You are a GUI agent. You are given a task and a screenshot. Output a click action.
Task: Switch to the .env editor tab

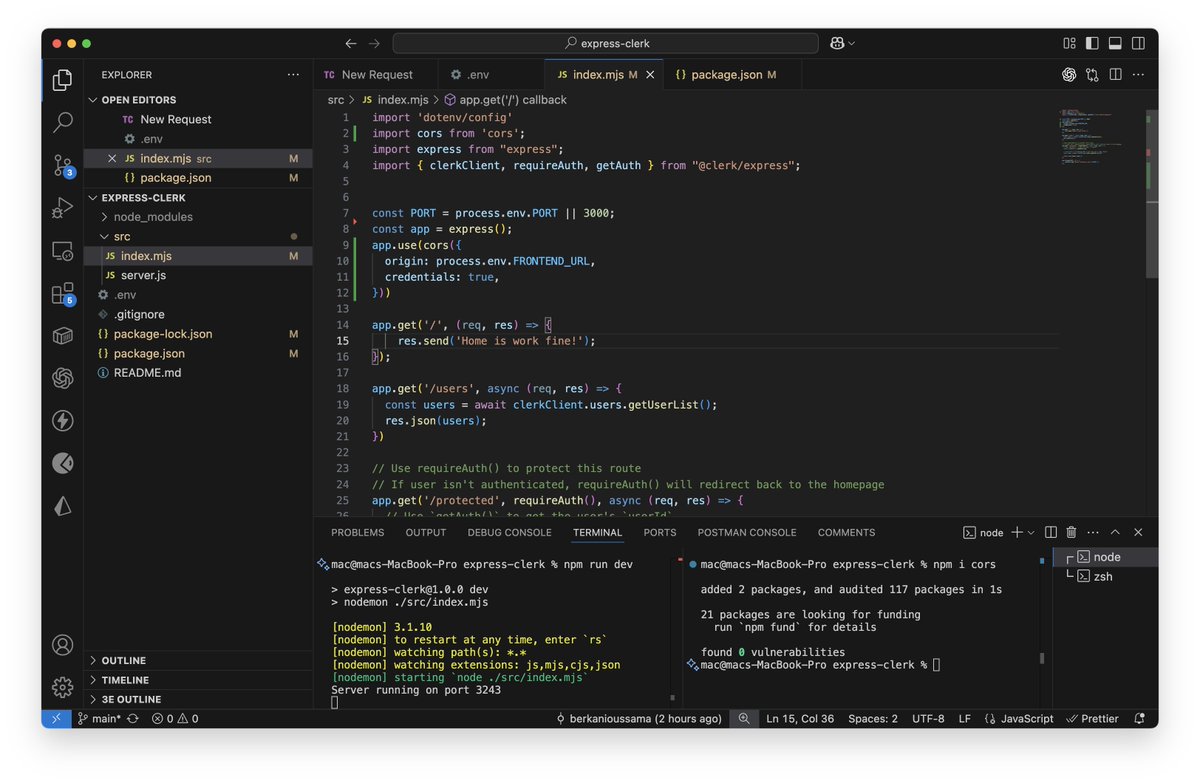(x=491, y=75)
